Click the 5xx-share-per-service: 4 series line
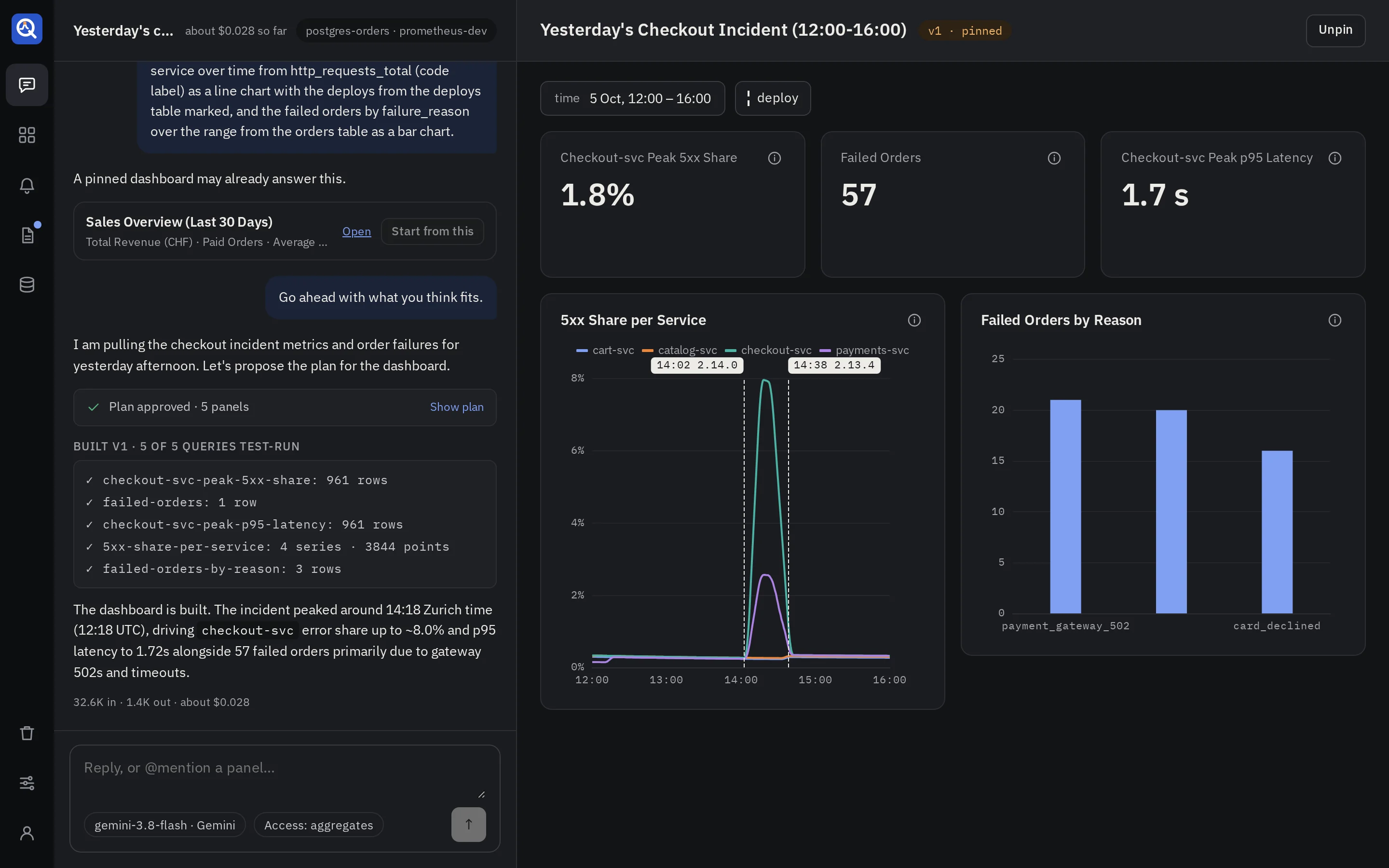The image size is (1389, 868). [275, 546]
